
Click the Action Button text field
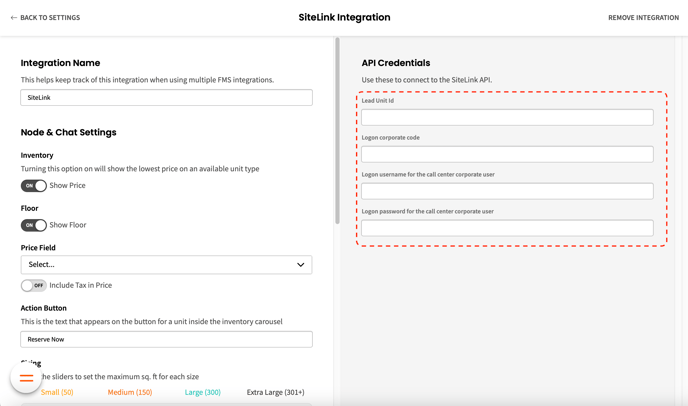pos(166,339)
